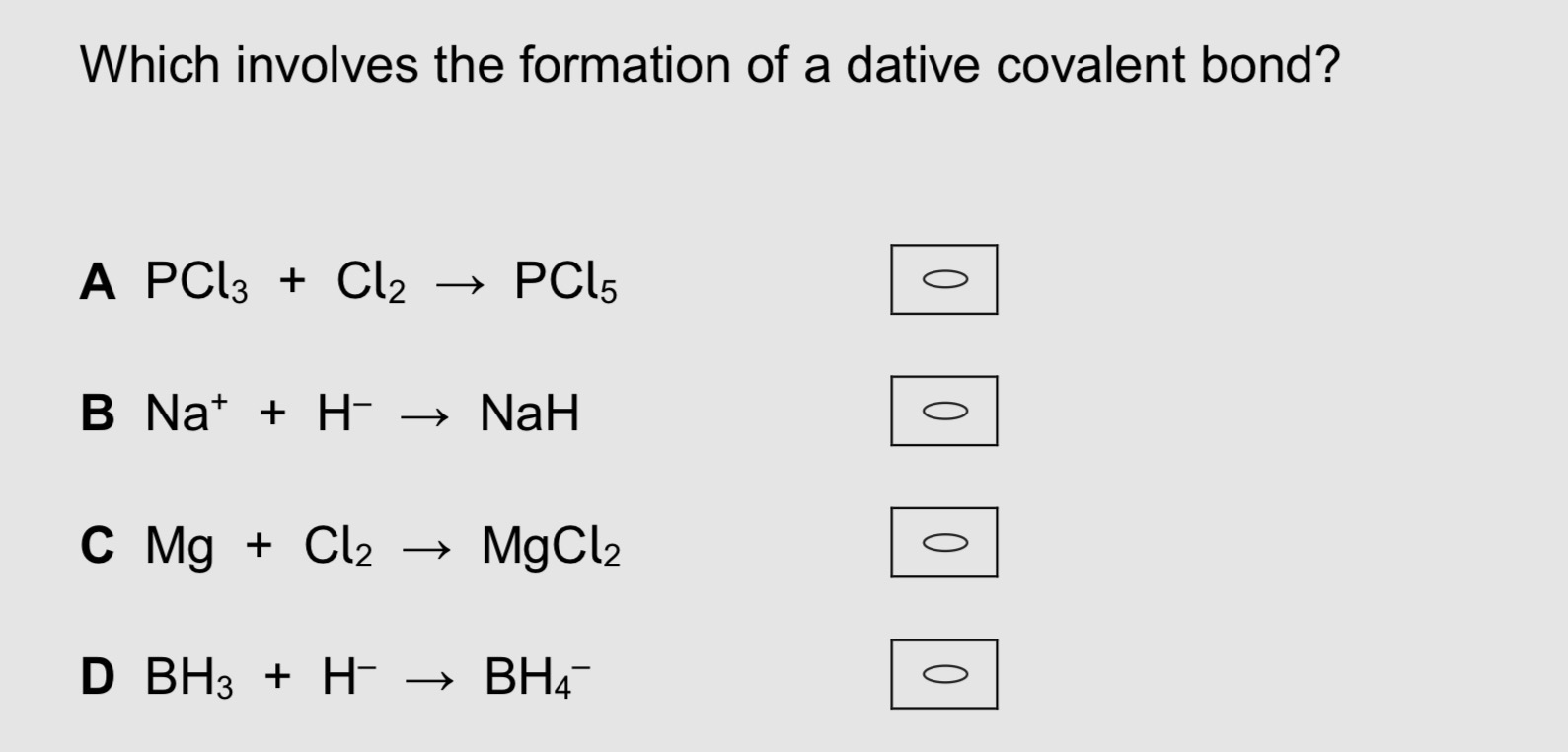
Task: Tick the answer box for MgCl₂ reaction
Action: tap(943, 542)
